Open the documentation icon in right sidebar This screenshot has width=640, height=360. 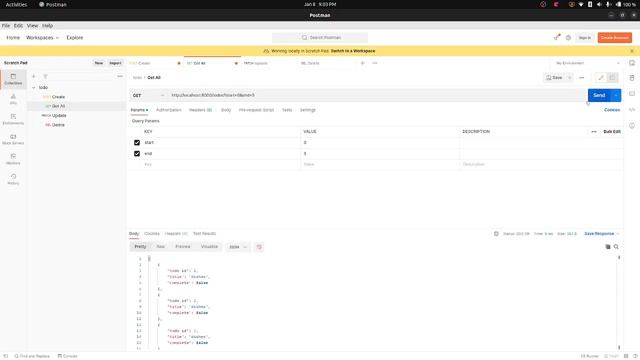coord(632,78)
